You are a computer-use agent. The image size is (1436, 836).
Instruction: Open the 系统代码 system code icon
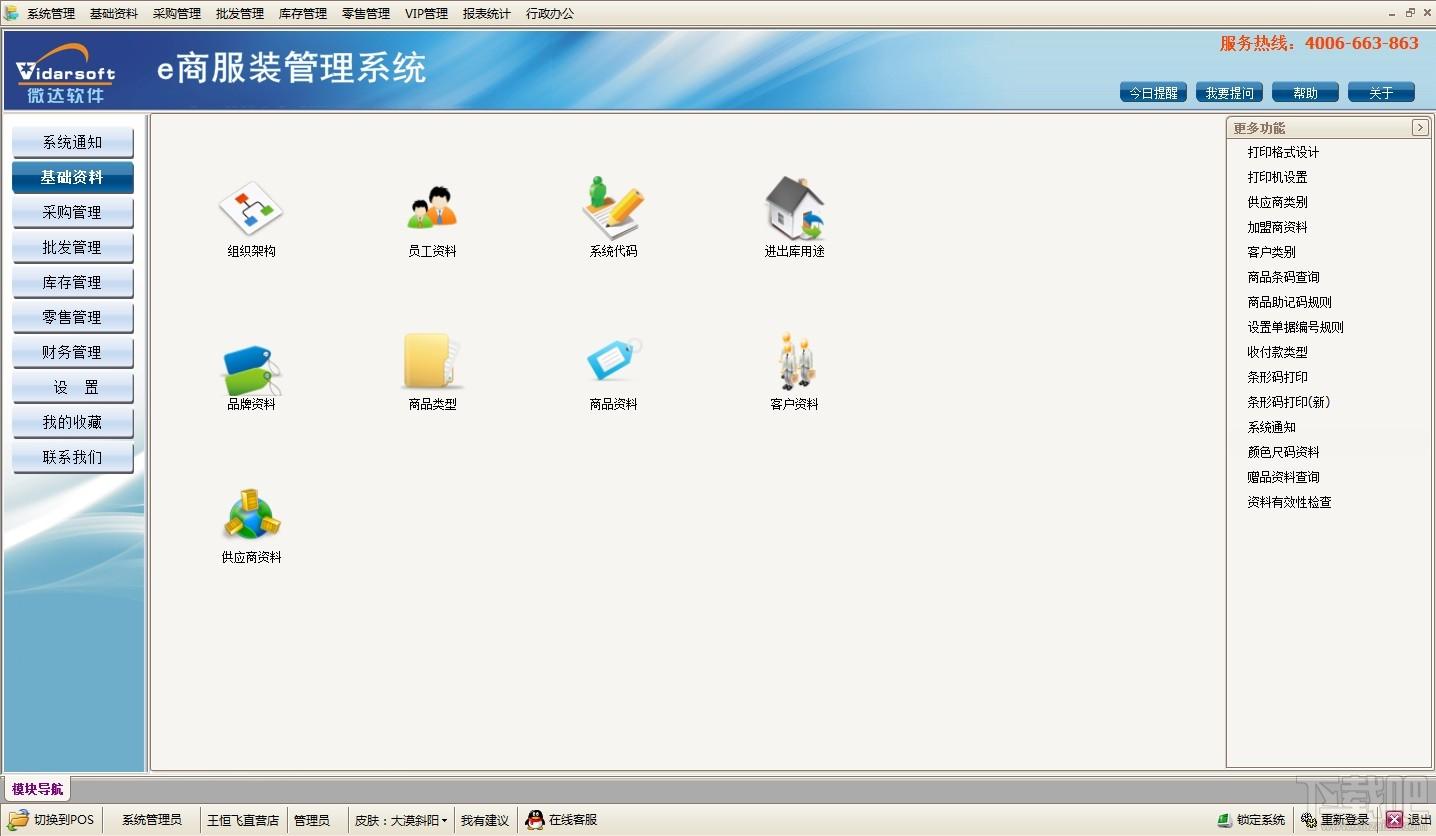point(613,208)
